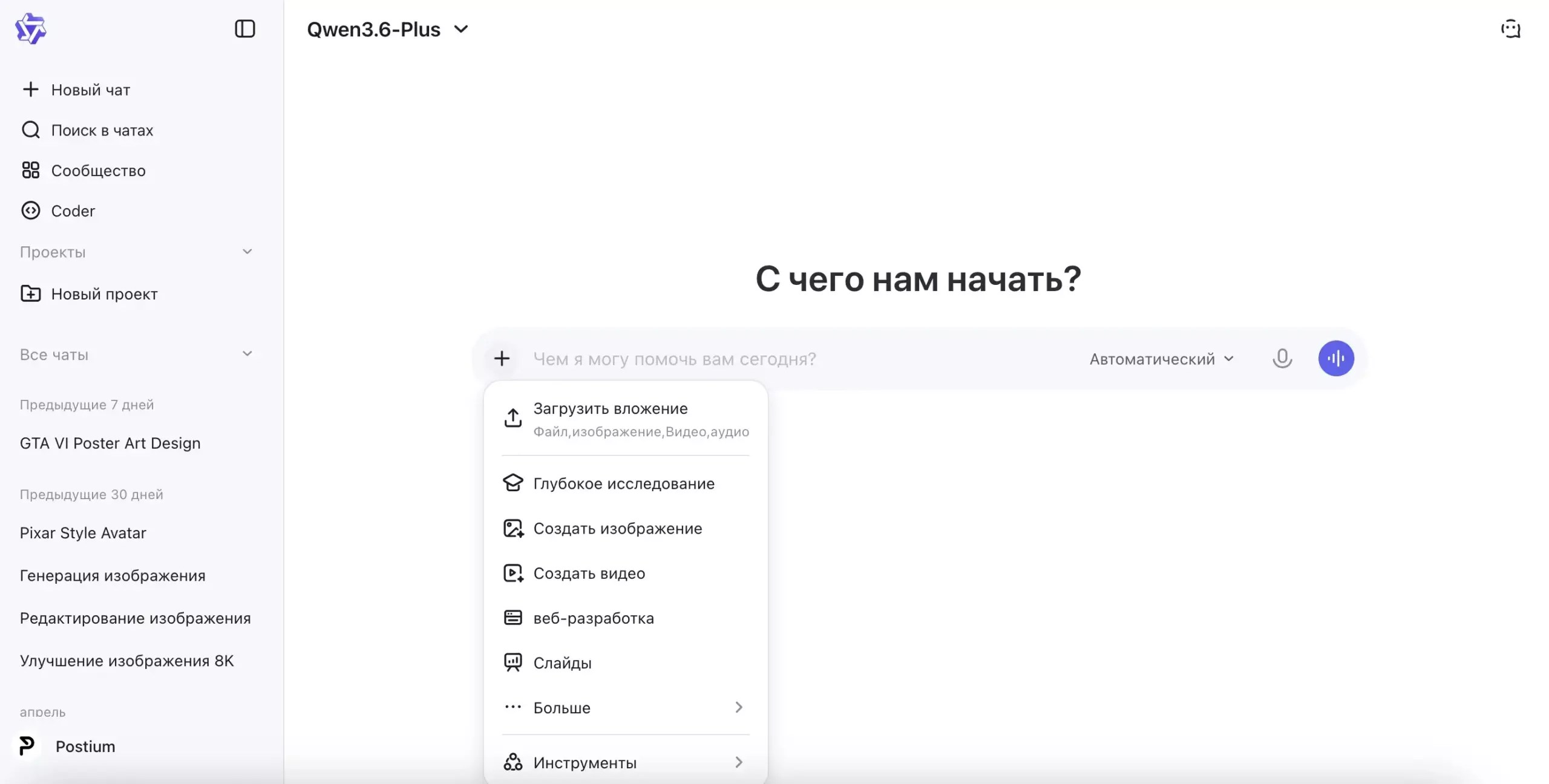Select Загрузить вложение menu entry
Image resolution: width=1549 pixels, height=784 pixels.
point(626,419)
